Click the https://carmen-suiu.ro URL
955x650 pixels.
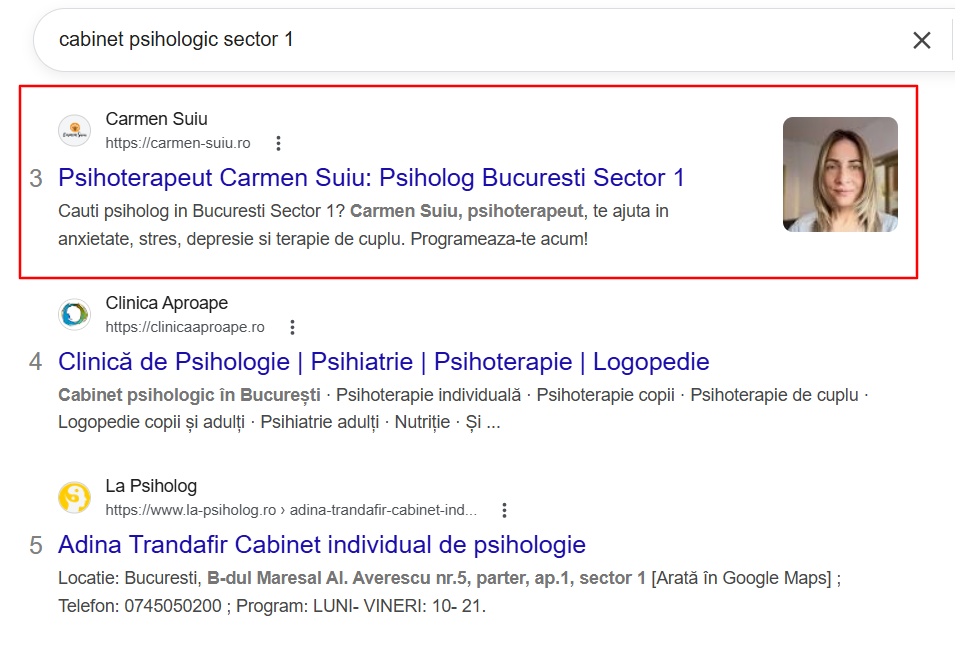click(x=178, y=143)
